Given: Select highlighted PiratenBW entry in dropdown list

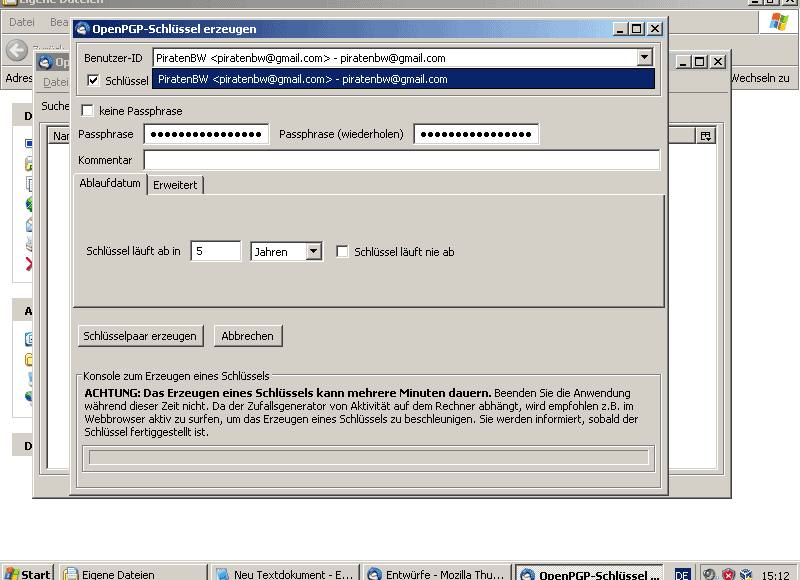Looking at the screenshot, I should click(x=403, y=79).
